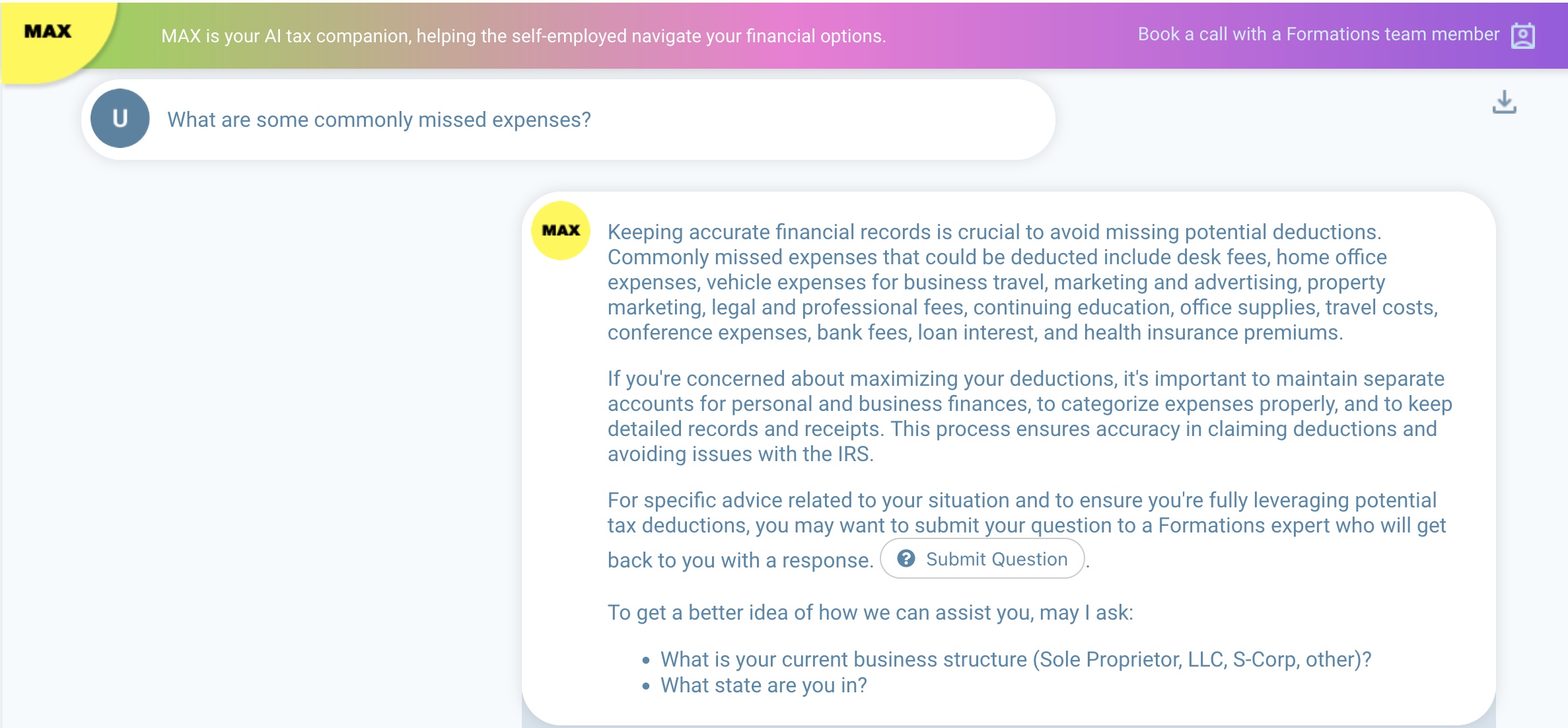Select the What state are you in question

click(x=764, y=686)
